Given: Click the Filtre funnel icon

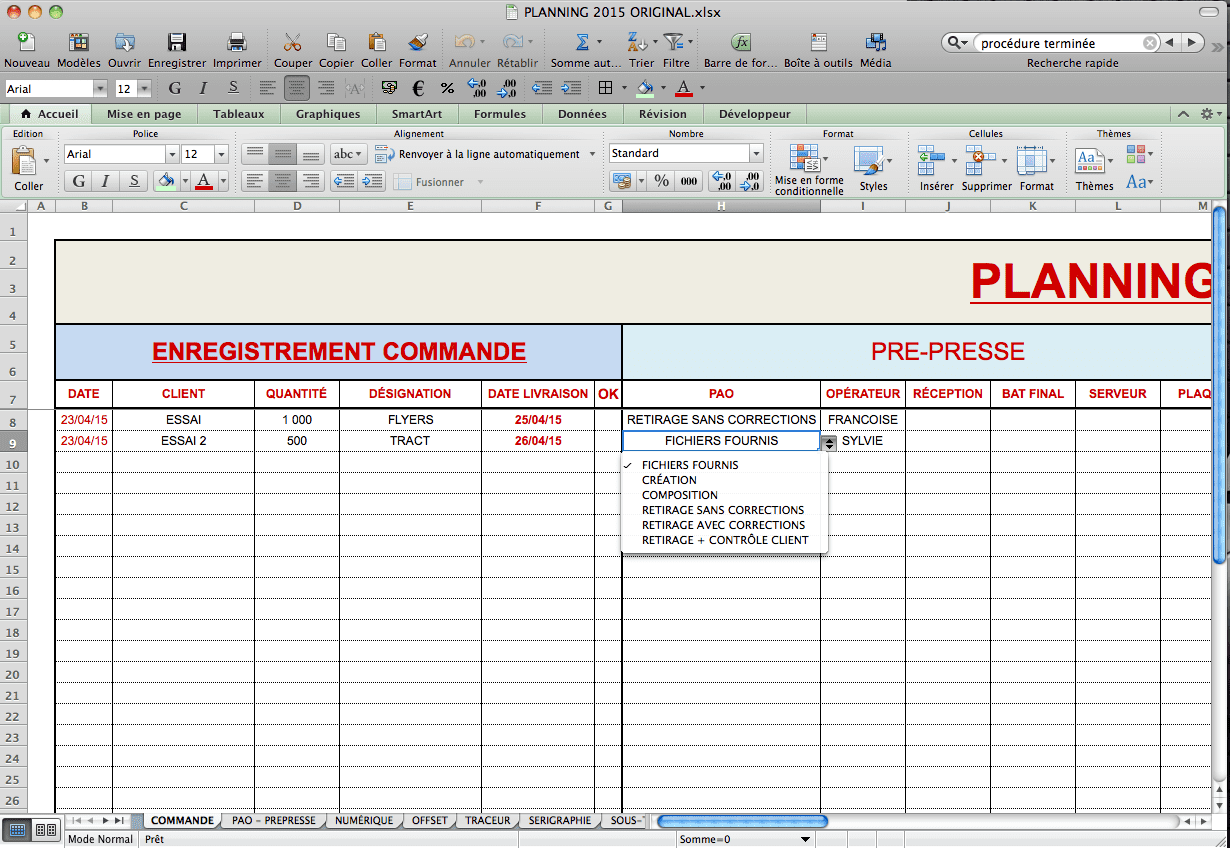Looking at the screenshot, I should (675, 43).
